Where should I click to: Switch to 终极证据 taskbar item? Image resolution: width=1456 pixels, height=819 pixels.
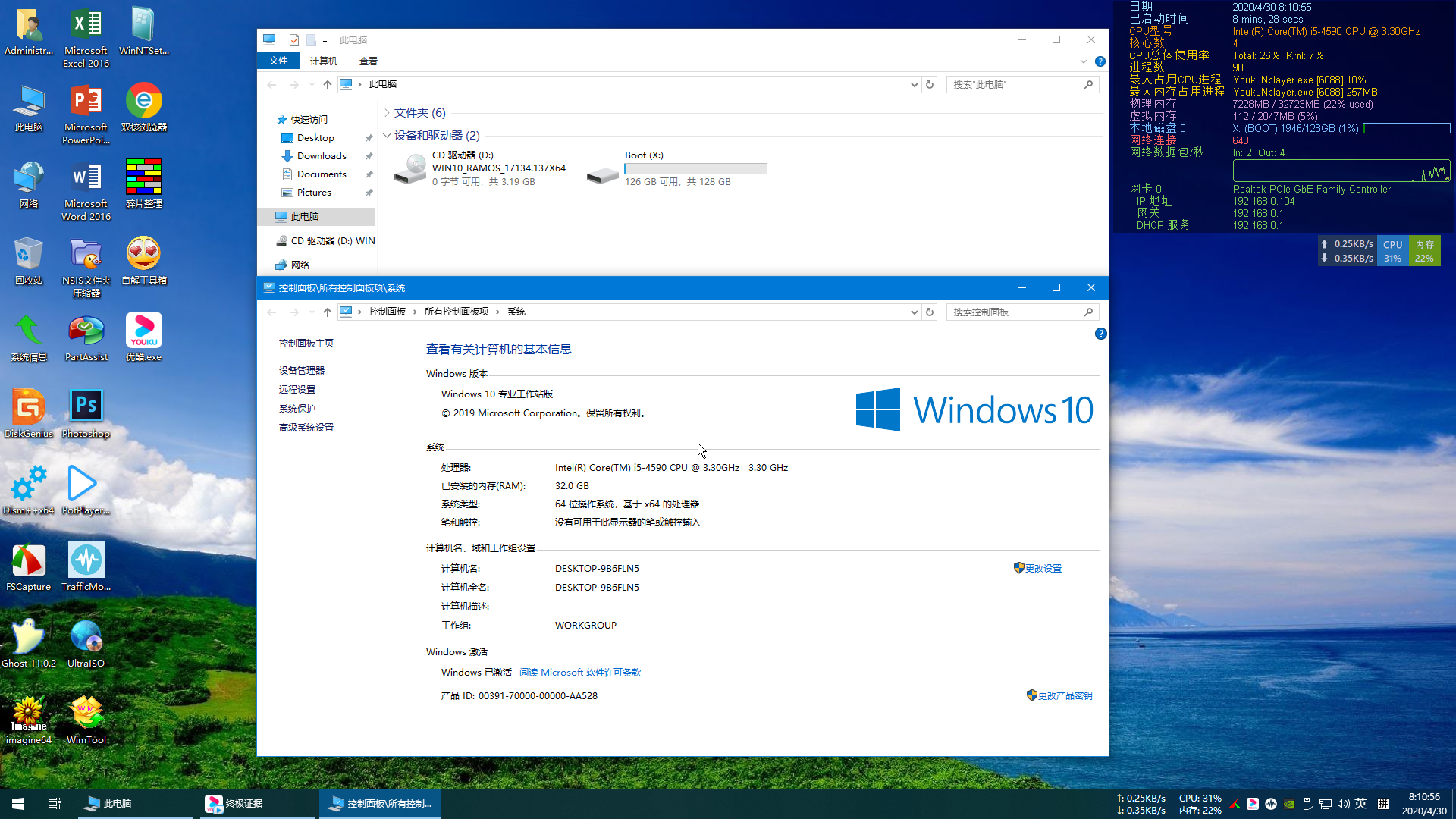click(256, 803)
